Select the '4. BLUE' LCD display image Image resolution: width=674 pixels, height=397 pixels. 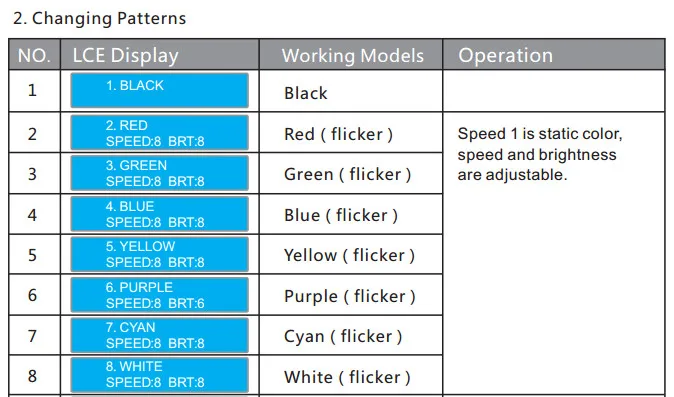pos(159,214)
